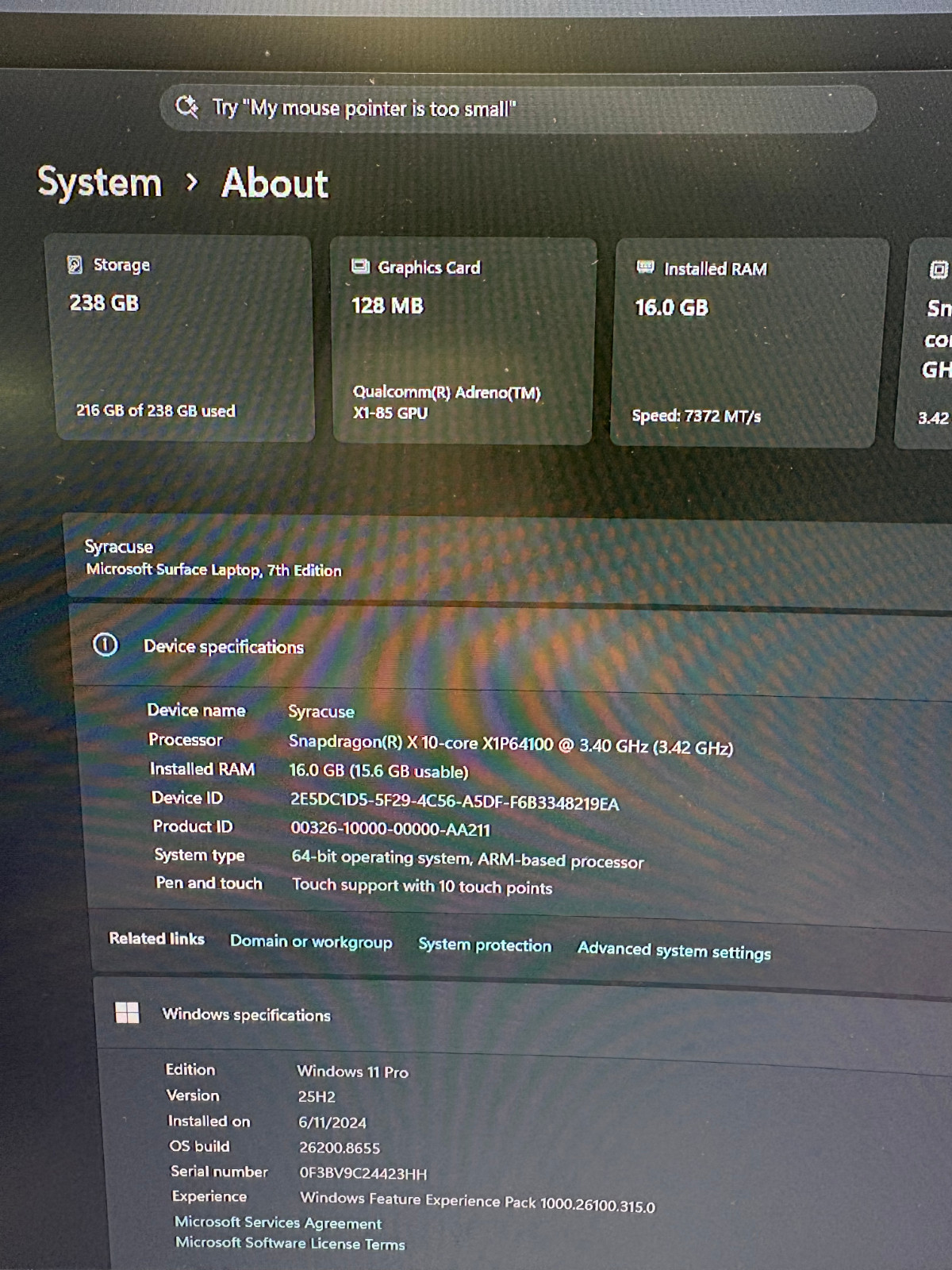
Task: Click the OS build value 26200.8655
Action: click(340, 1148)
